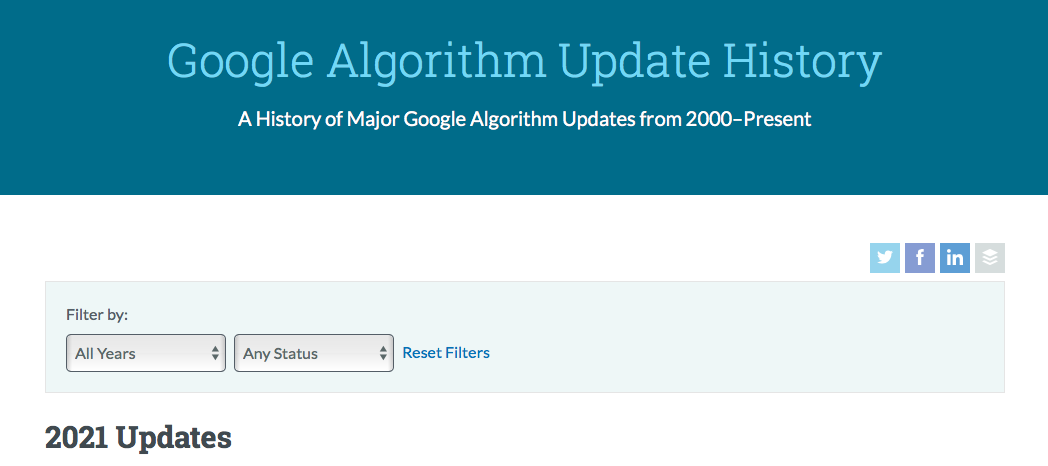Click the Google Algorithm Update History title
Image resolution: width=1048 pixels, height=466 pixels.
[524, 62]
